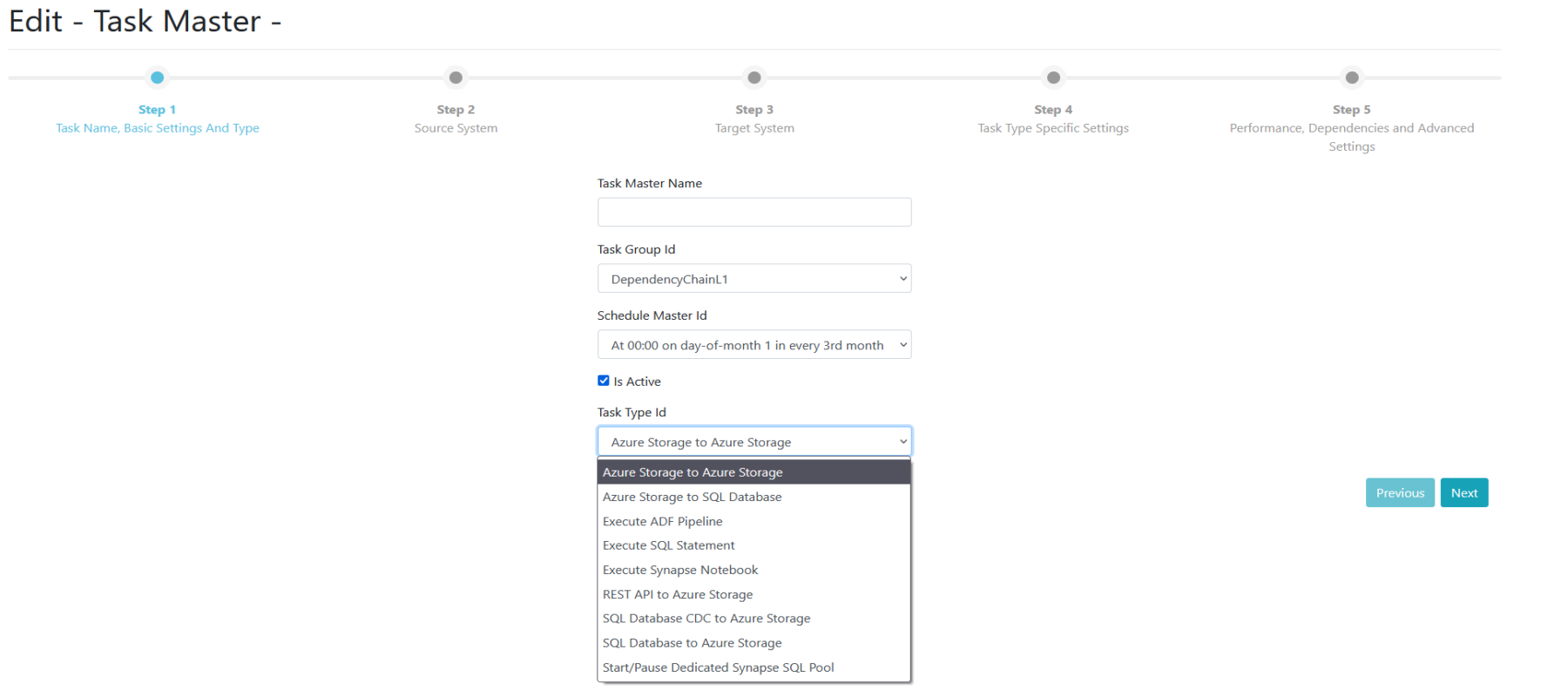Viewport: 1568px width, 697px height.
Task: Click the Step 3 wizard circle marker
Action: [754, 78]
